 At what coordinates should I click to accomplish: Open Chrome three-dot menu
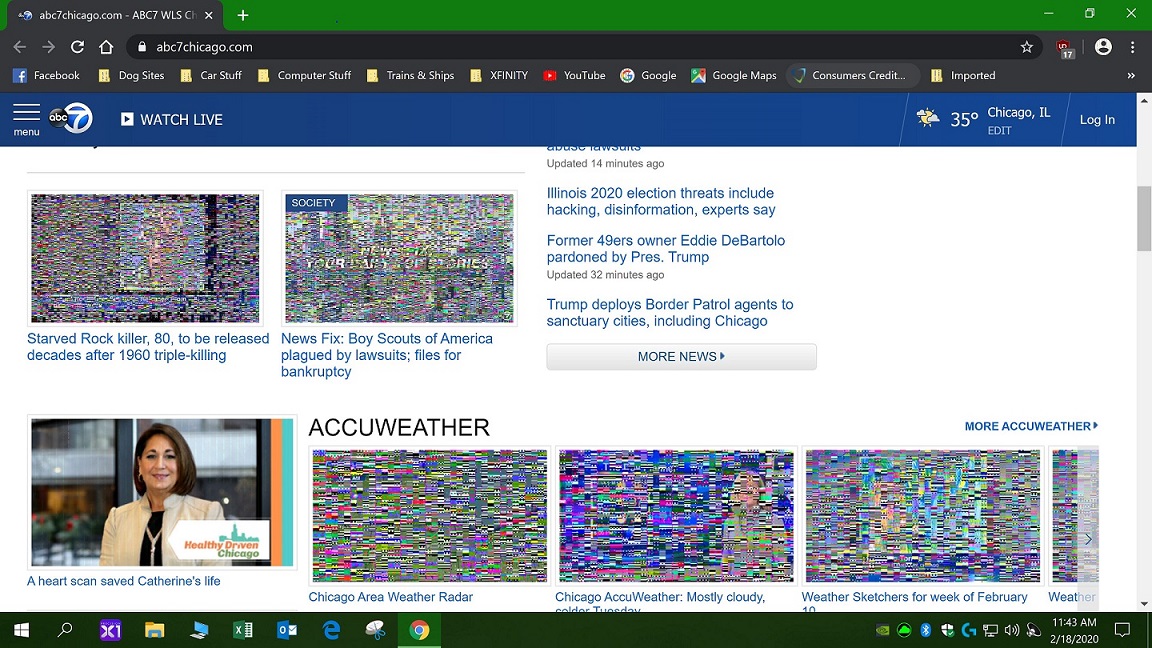coord(1132,47)
